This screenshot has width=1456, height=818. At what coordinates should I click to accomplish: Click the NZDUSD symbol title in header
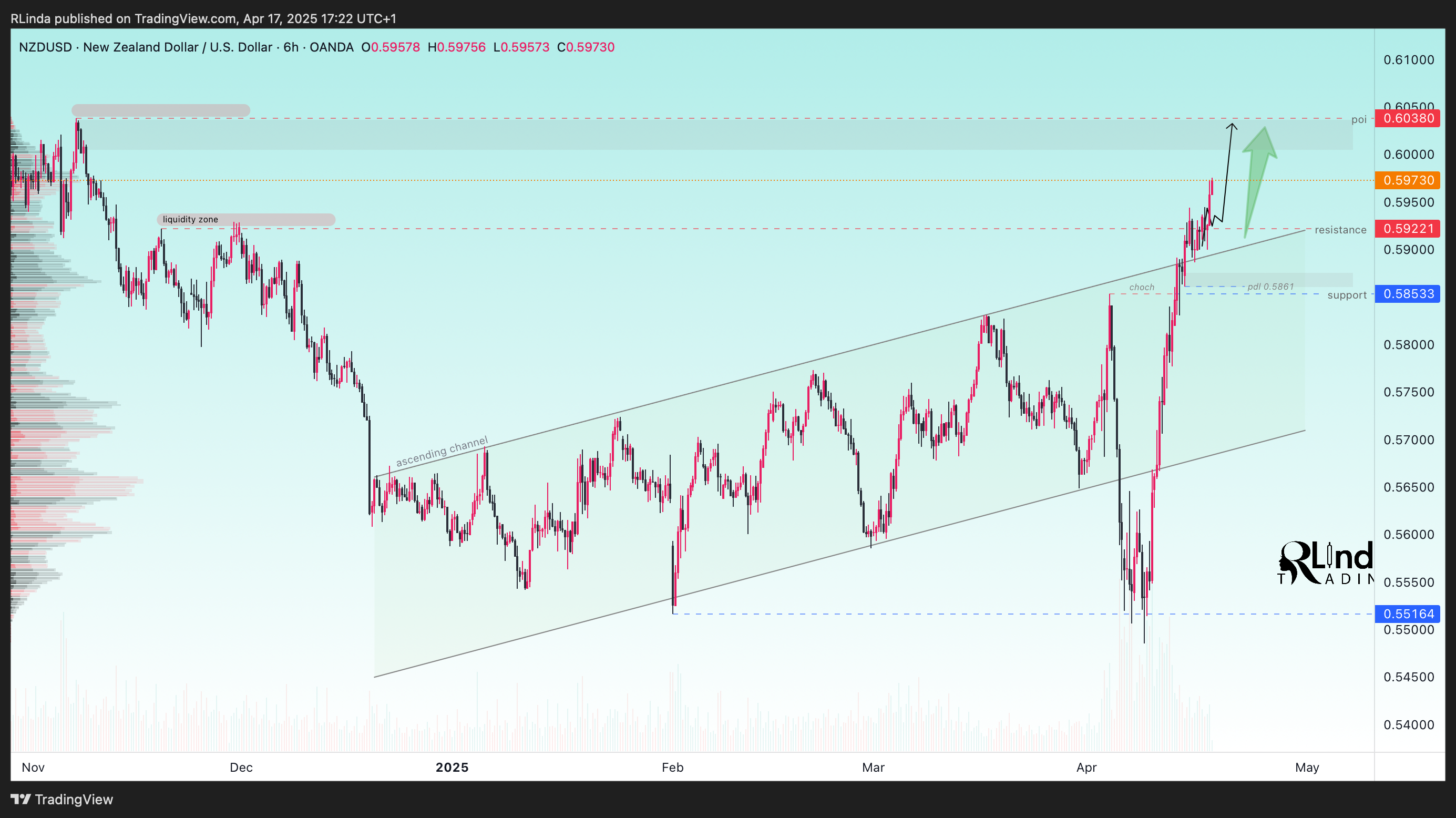click(187, 47)
